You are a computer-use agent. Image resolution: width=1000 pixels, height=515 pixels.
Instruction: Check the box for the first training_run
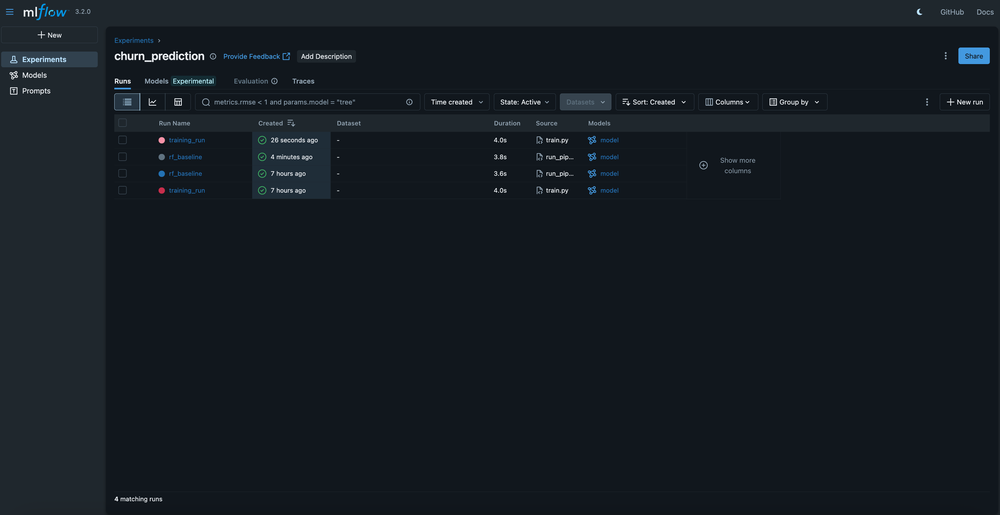123,140
